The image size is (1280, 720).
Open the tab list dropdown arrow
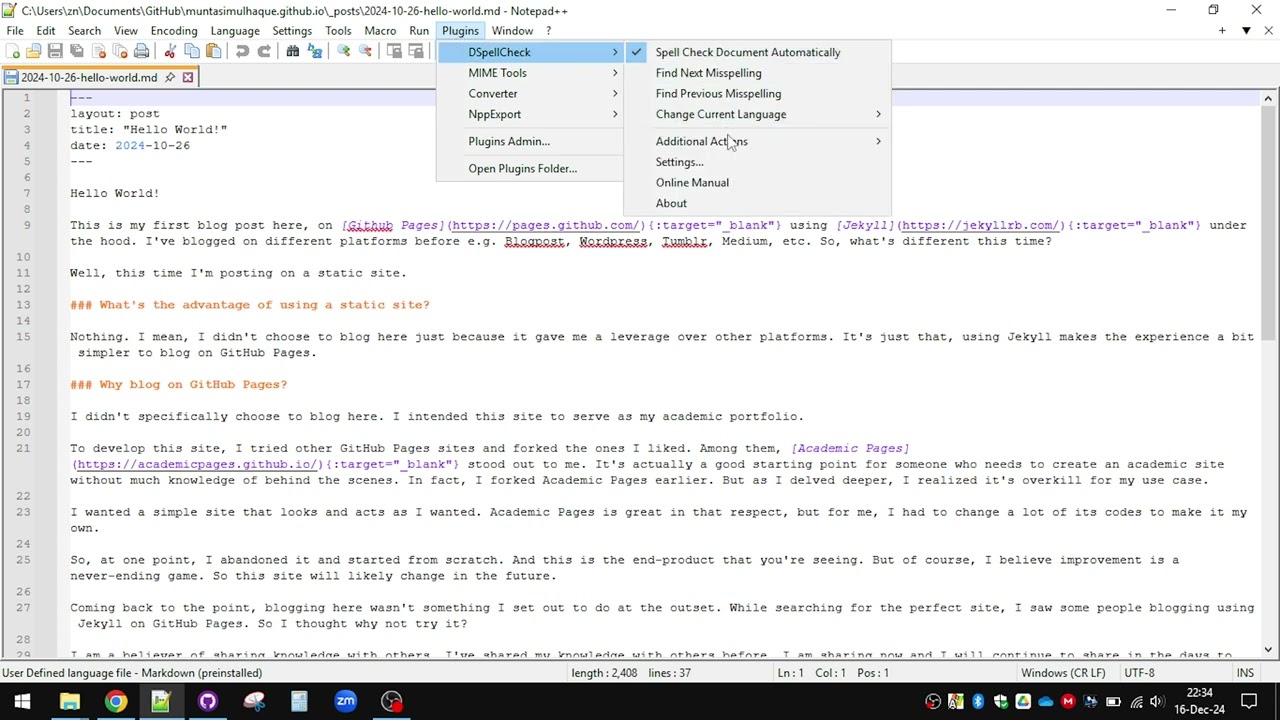click(1246, 31)
